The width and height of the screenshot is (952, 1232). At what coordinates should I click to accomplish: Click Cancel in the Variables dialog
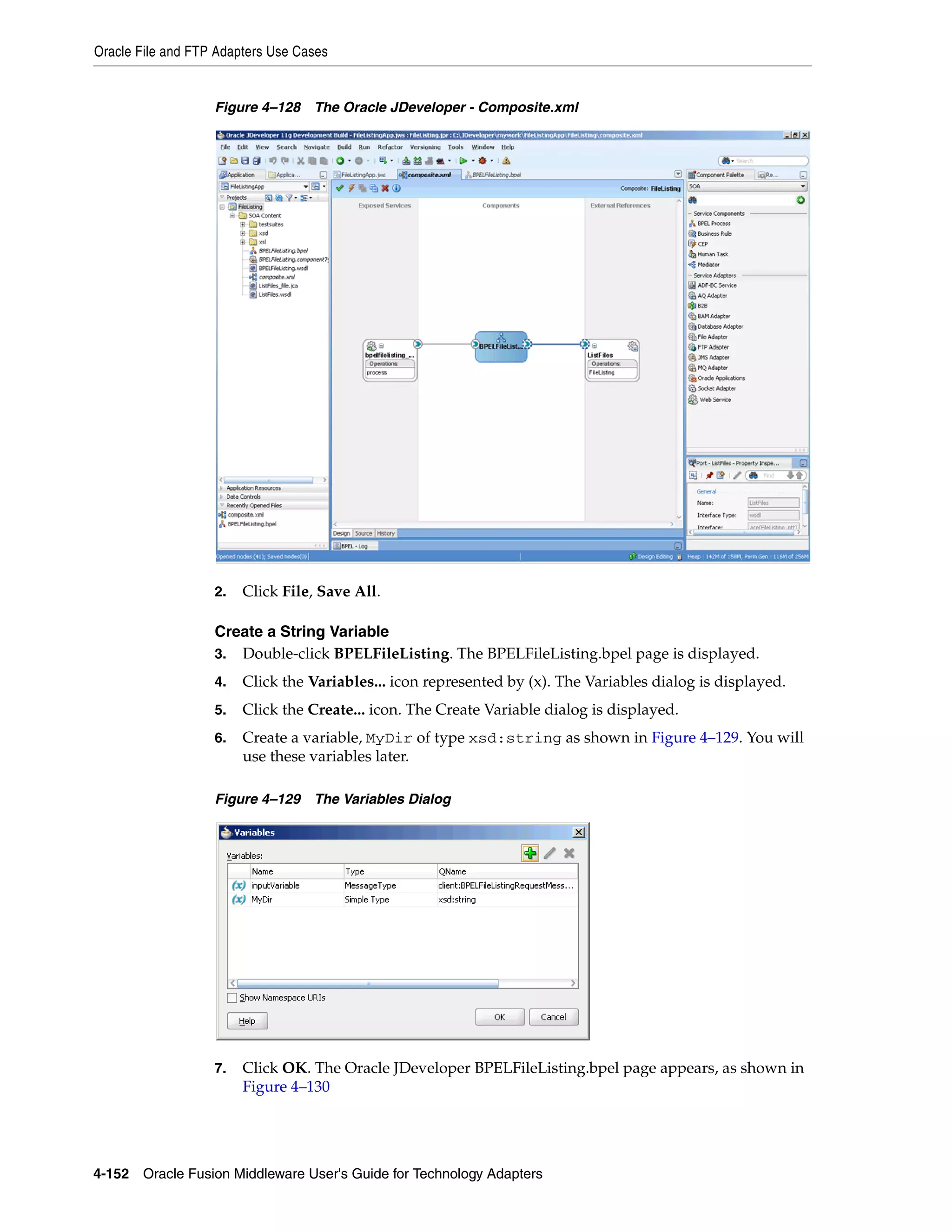553,1017
